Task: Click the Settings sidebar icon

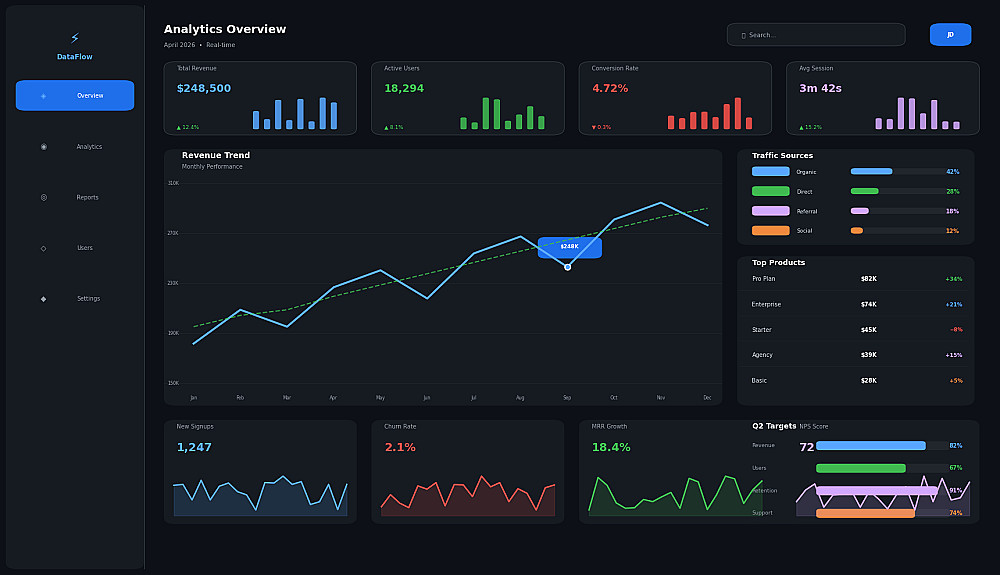Action: 43,299
